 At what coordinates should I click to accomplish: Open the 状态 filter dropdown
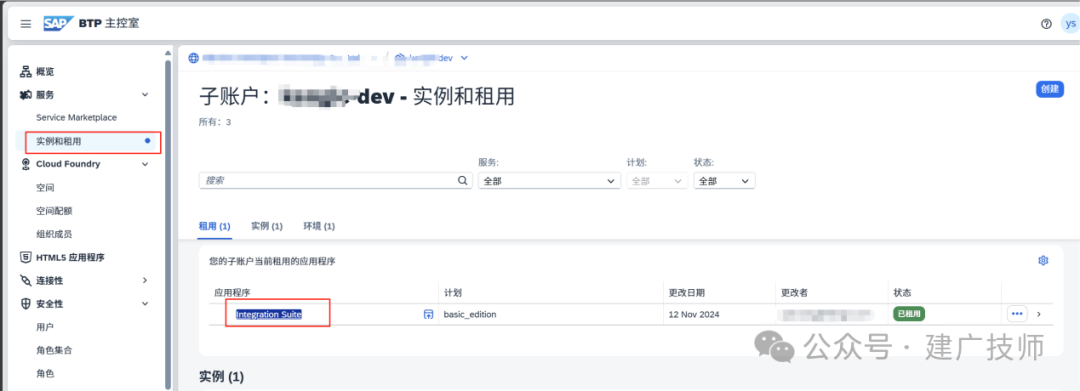click(724, 180)
